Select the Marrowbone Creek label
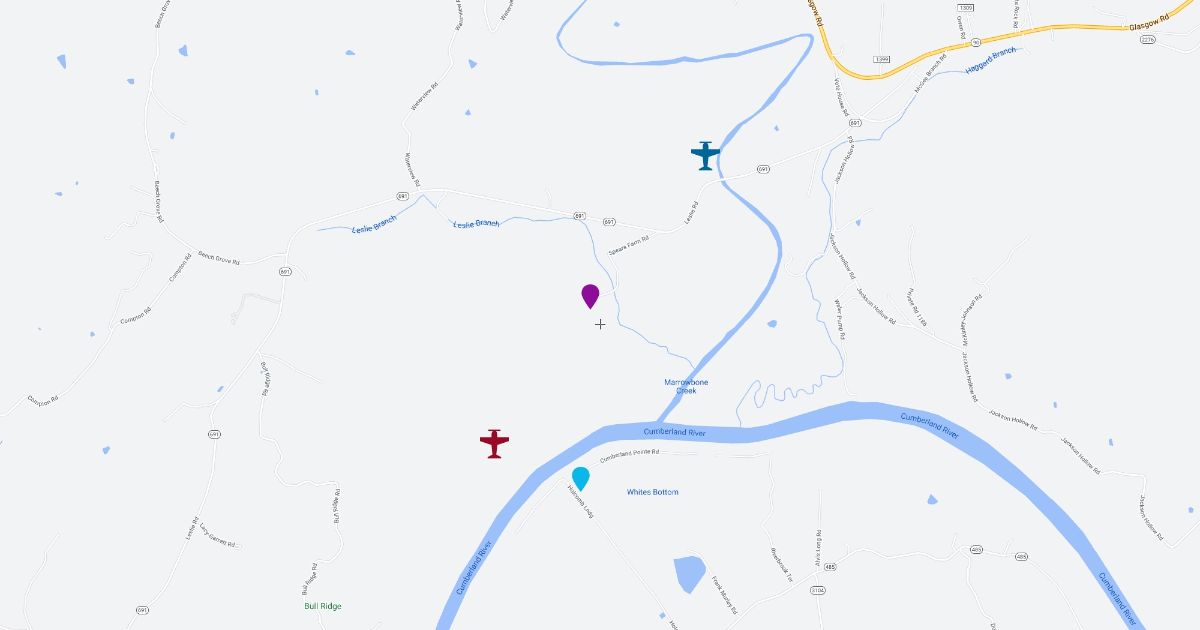 pyautogui.click(x=686, y=386)
